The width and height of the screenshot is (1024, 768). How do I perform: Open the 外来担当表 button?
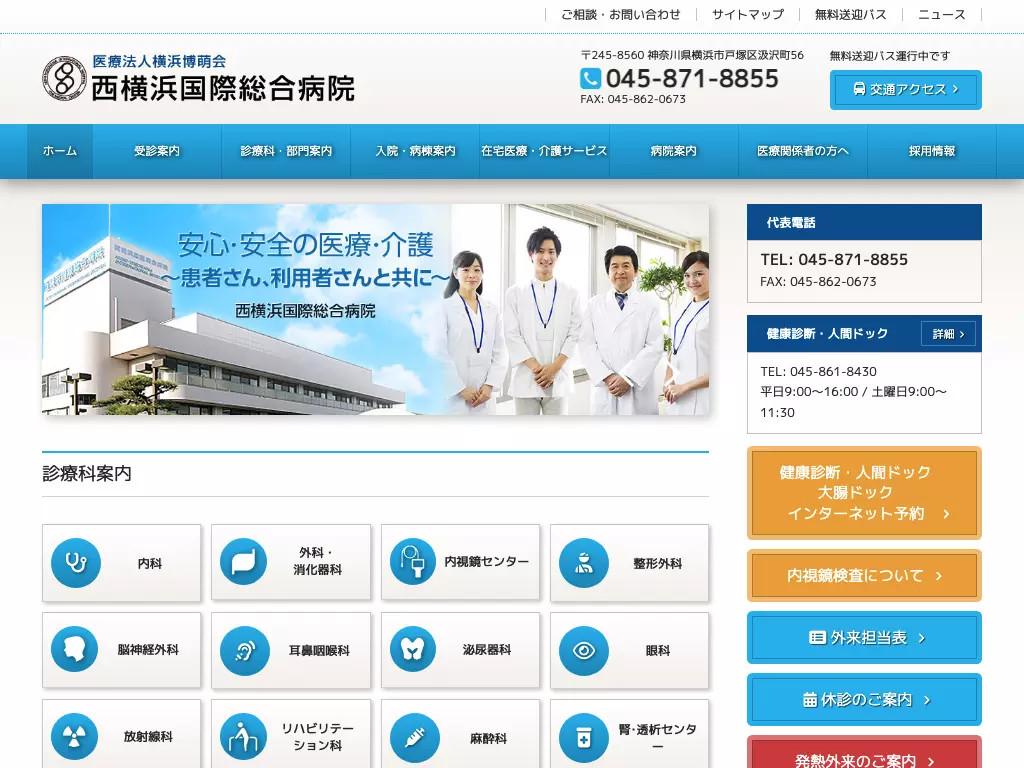point(864,637)
